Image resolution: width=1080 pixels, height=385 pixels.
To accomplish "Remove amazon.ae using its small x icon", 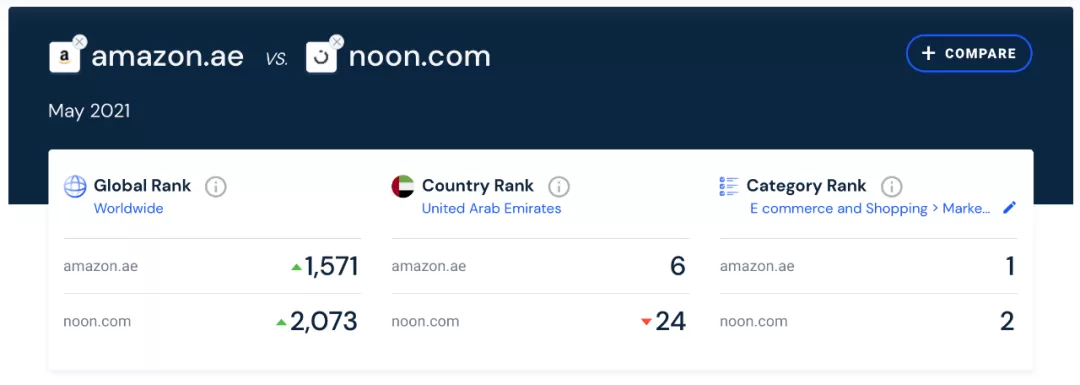I will 79,42.
